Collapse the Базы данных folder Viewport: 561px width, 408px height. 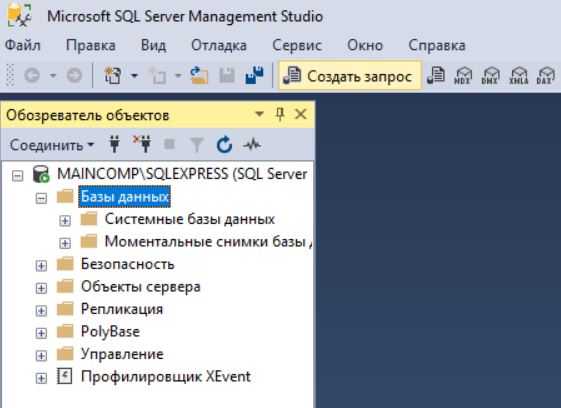pos(41,198)
